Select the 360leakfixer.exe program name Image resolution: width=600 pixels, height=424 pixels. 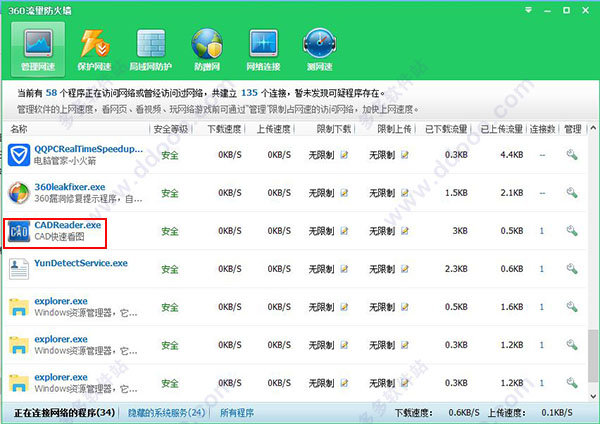(x=70, y=187)
